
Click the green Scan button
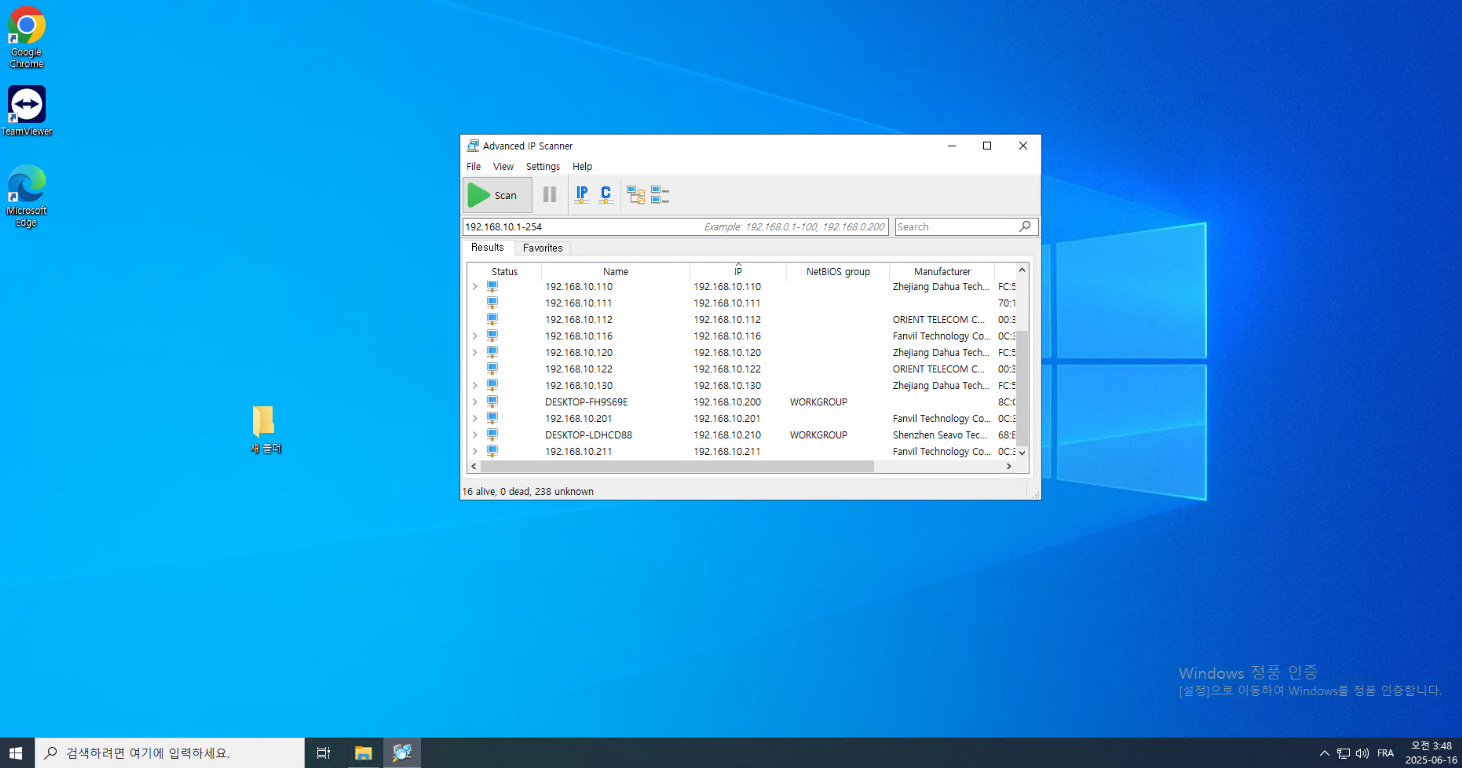click(x=497, y=195)
